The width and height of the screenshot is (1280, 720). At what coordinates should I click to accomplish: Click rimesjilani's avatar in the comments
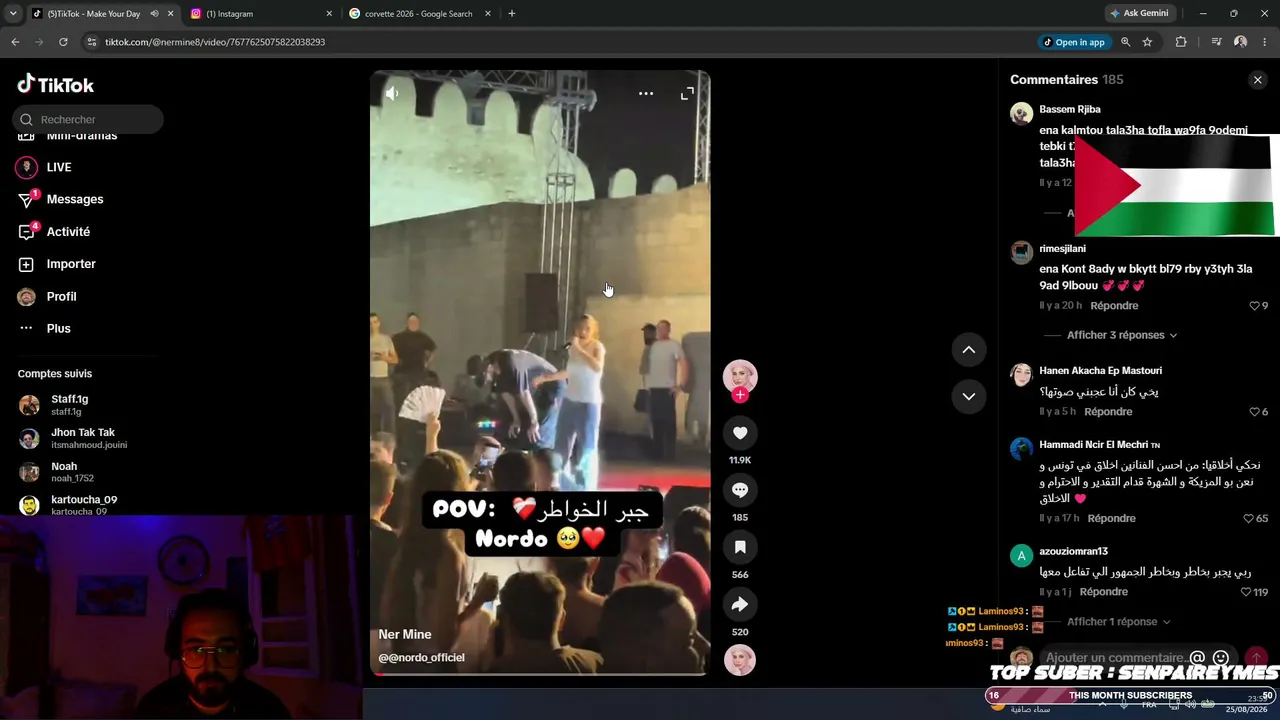(x=1021, y=252)
